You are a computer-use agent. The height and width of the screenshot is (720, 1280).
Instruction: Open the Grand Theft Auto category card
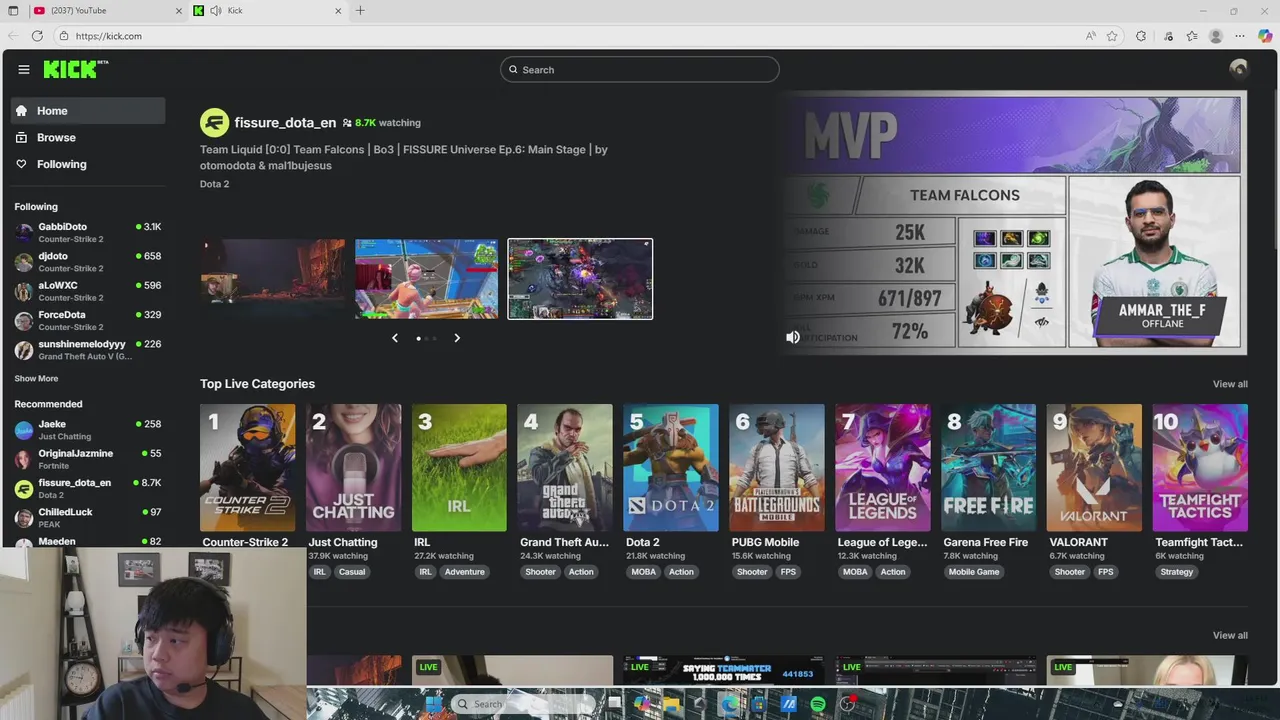coord(565,468)
